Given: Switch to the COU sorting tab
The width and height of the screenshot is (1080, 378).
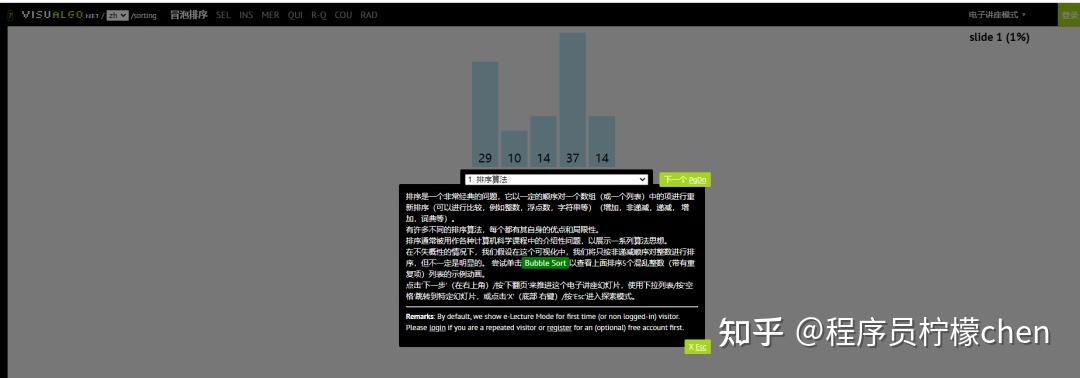Looking at the screenshot, I should (x=343, y=14).
